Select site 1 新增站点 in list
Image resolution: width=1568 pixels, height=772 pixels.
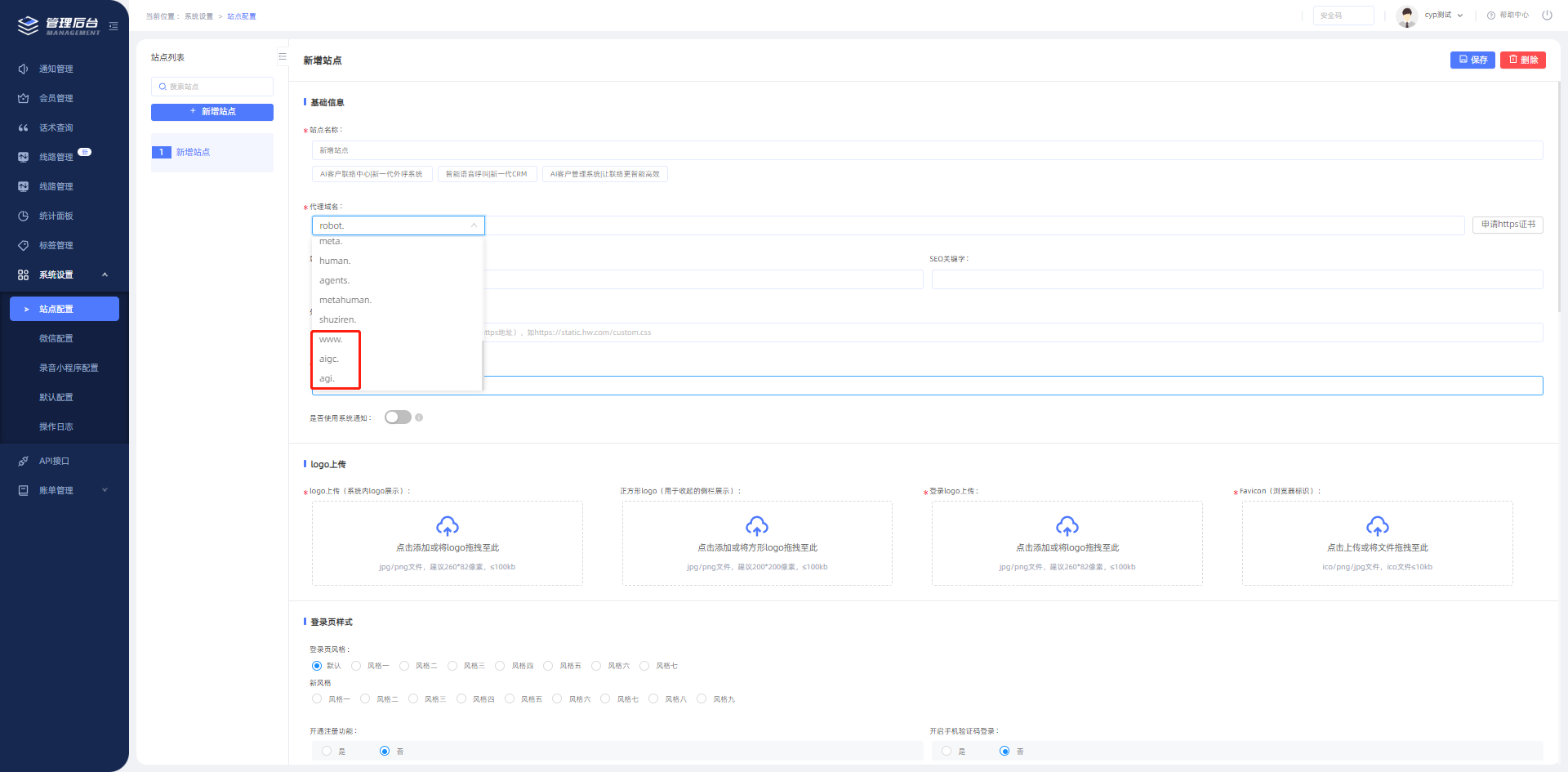click(212, 153)
